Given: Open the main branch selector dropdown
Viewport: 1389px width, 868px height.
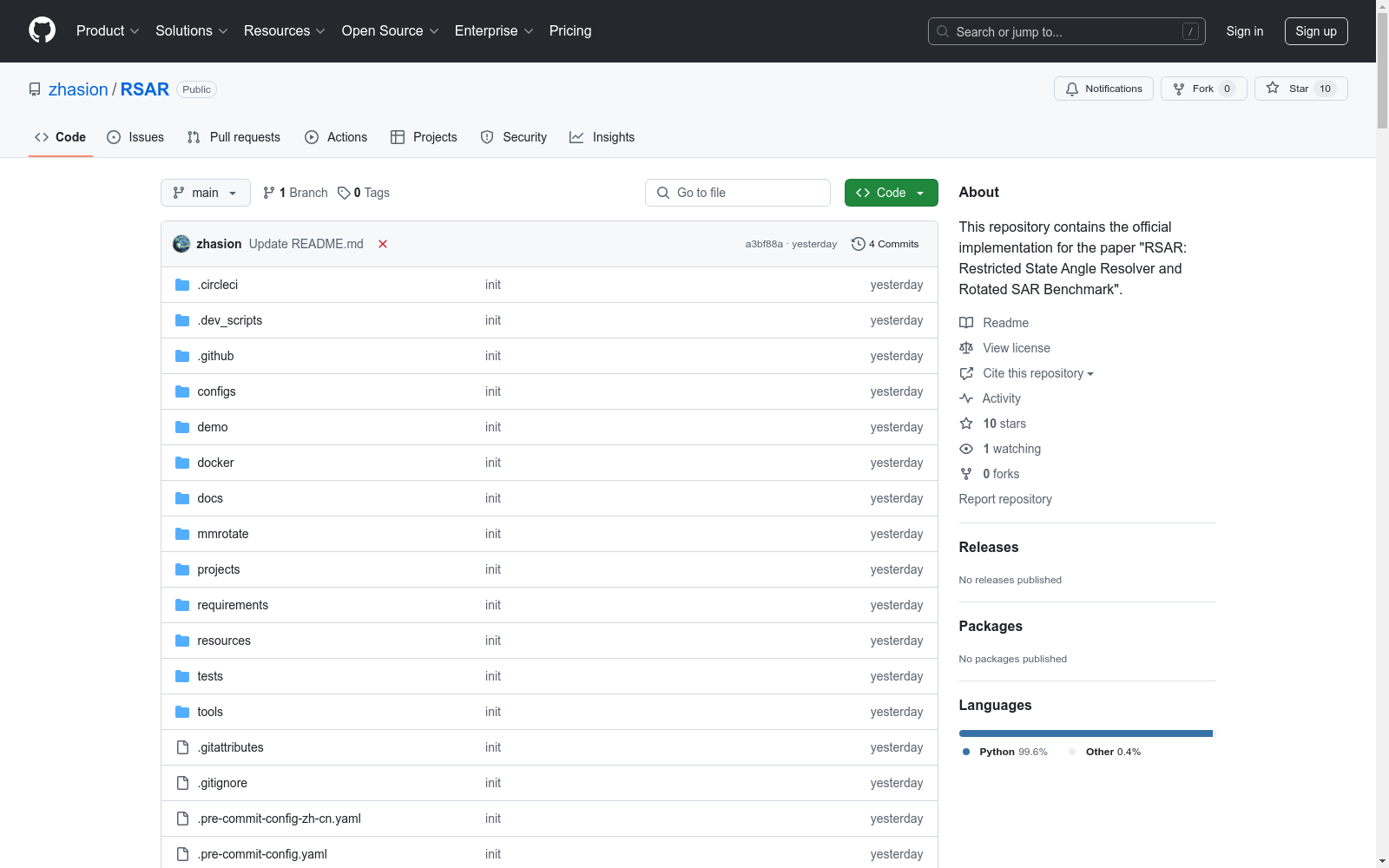Looking at the screenshot, I should (206, 193).
